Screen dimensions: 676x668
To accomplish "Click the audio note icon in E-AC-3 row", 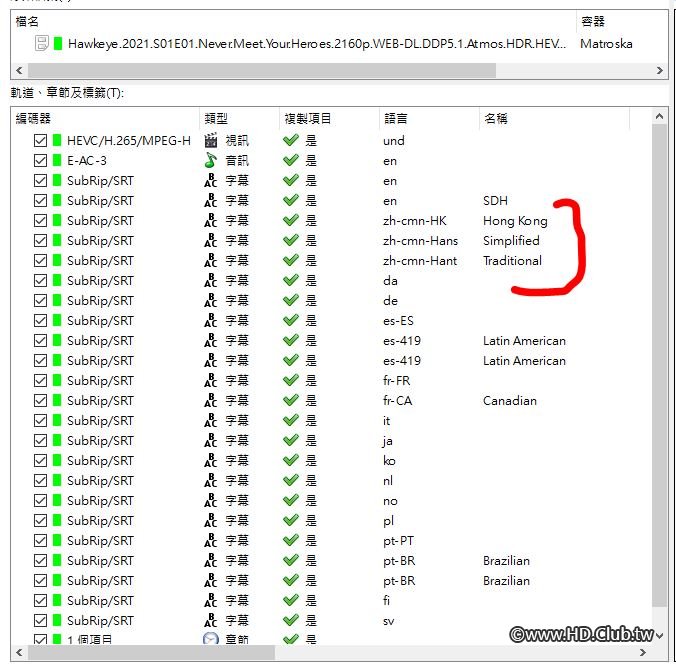I will pyautogui.click(x=210, y=160).
